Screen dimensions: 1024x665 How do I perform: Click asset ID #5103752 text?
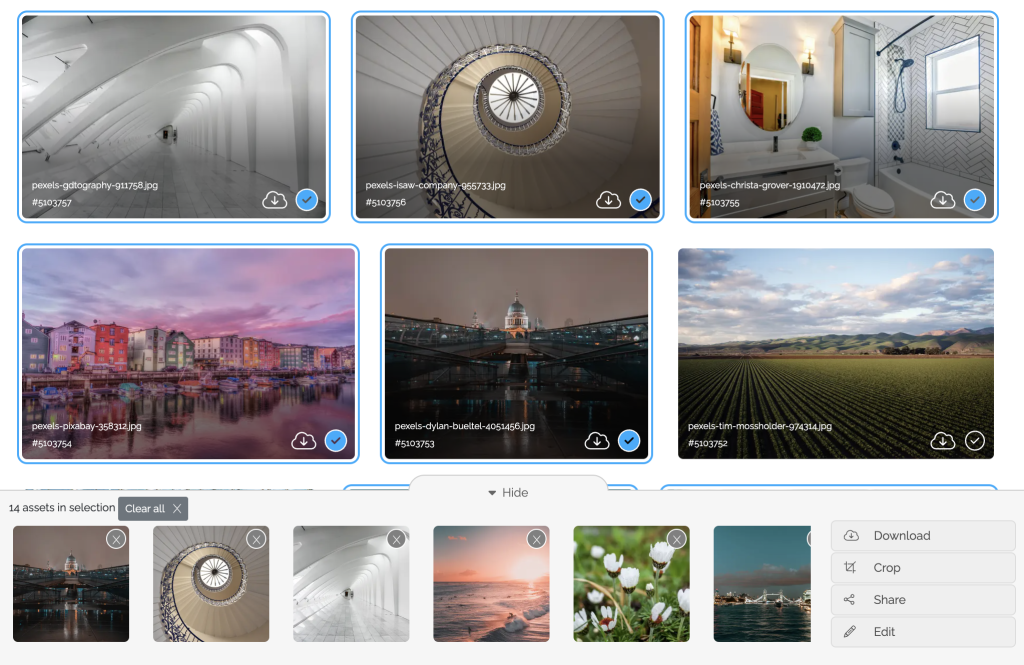pos(708,444)
